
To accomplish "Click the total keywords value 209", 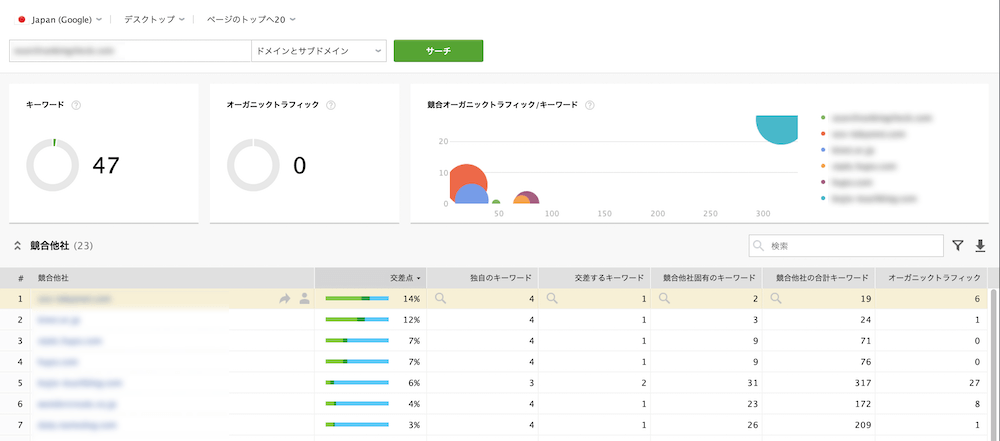I will (861, 424).
